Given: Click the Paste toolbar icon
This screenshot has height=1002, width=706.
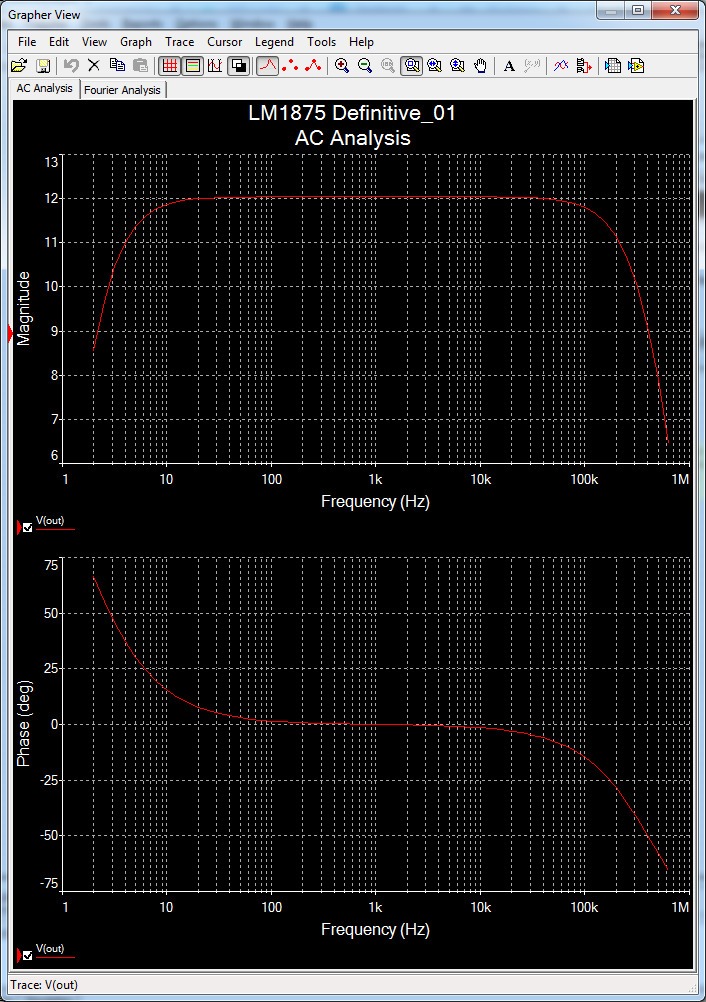Looking at the screenshot, I should pos(140,65).
